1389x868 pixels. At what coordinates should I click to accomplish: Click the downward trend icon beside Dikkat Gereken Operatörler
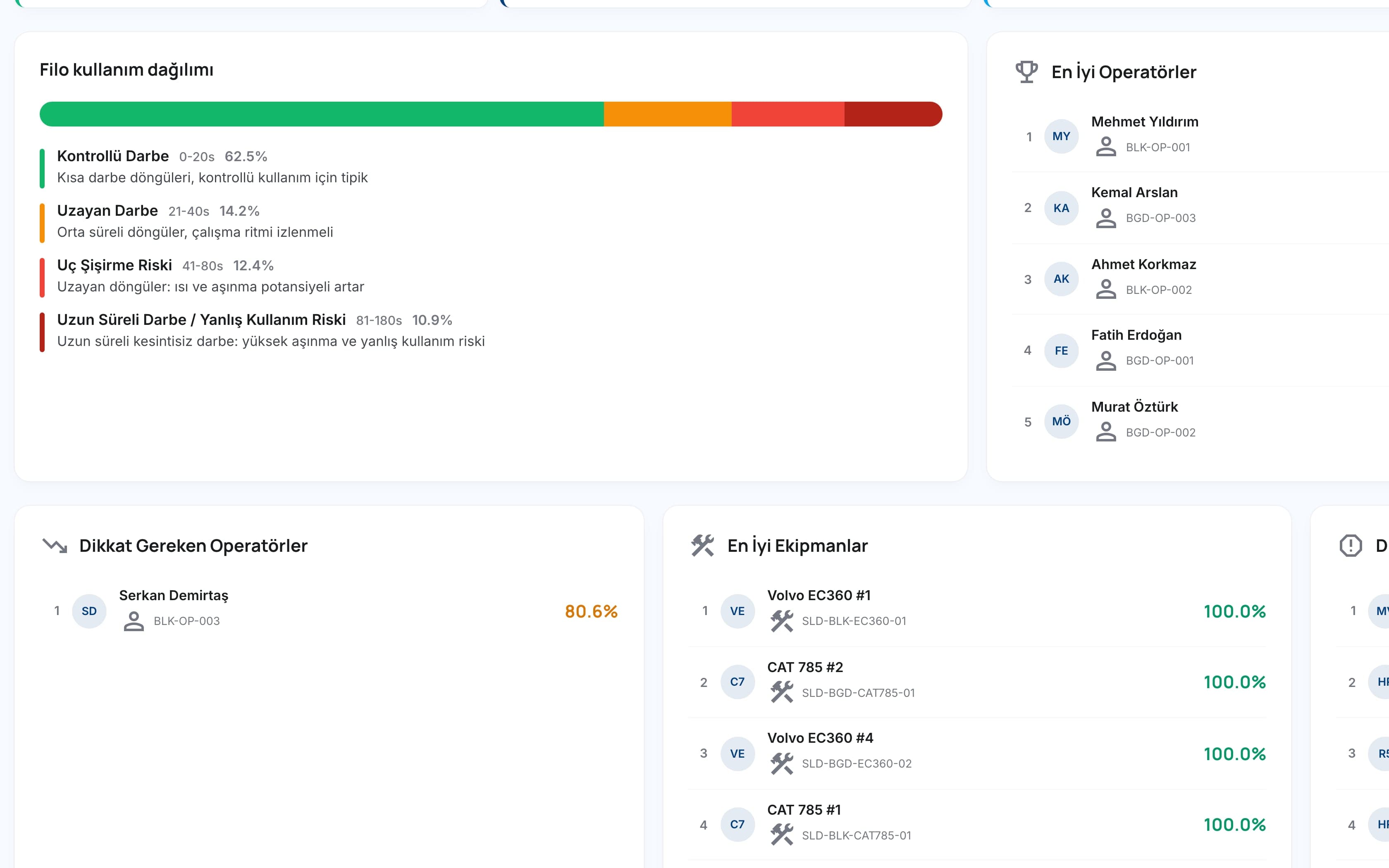click(x=55, y=545)
